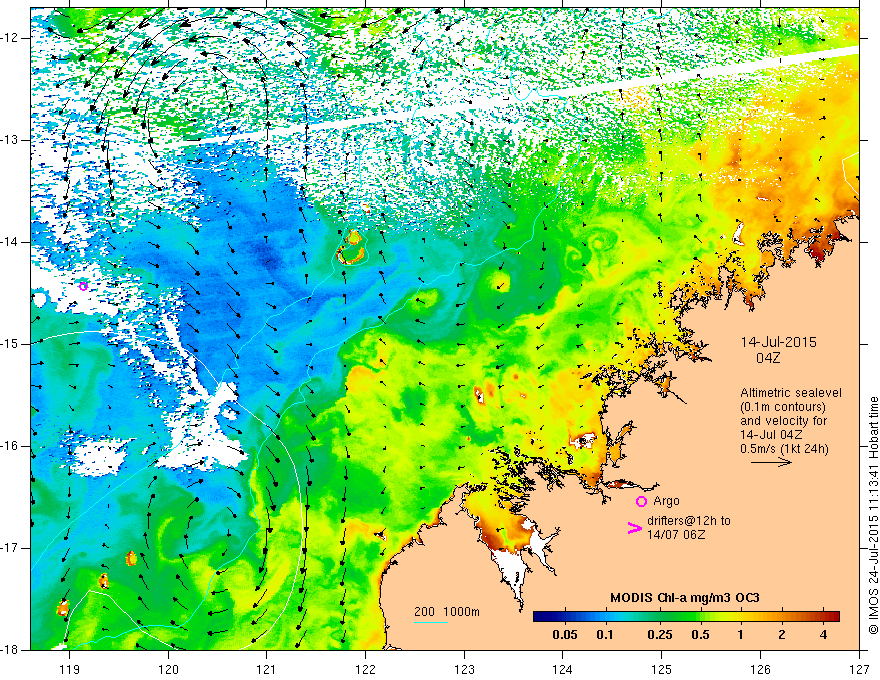
Task: Click the '04Z' time label under date
Action: pyautogui.click(x=768, y=358)
